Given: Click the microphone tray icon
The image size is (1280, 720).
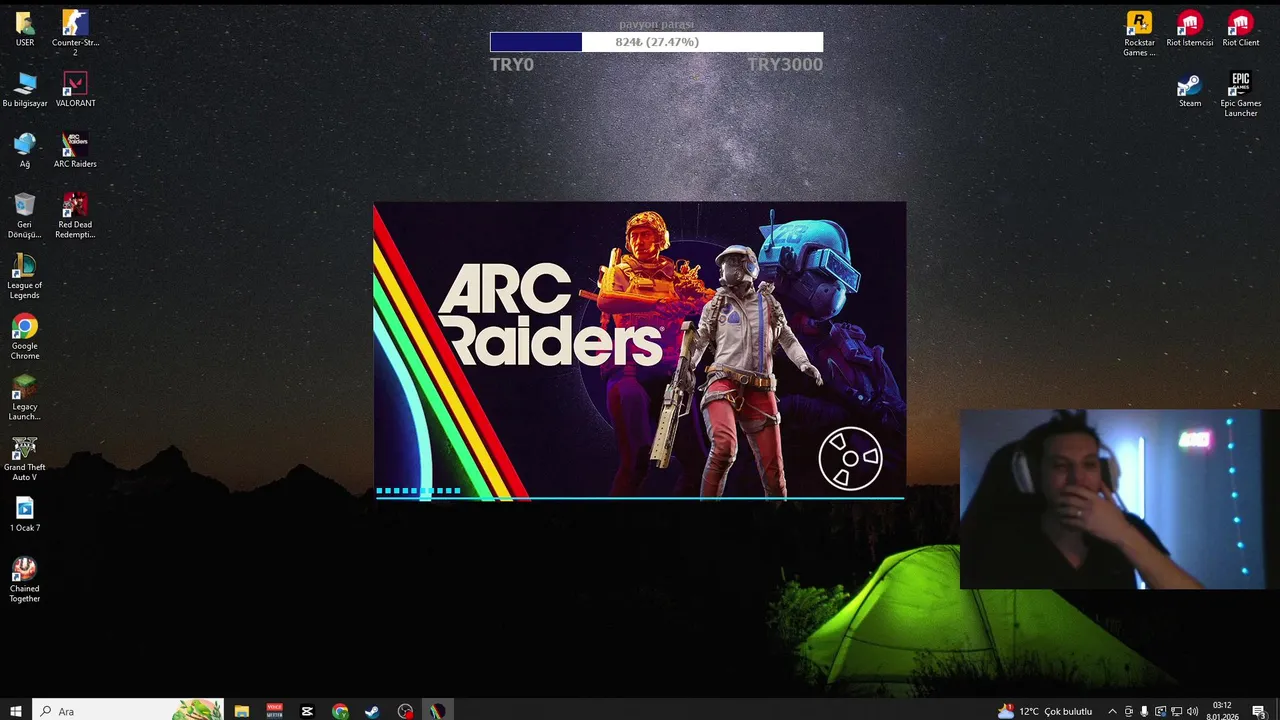Looking at the screenshot, I should click(1144, 711).
